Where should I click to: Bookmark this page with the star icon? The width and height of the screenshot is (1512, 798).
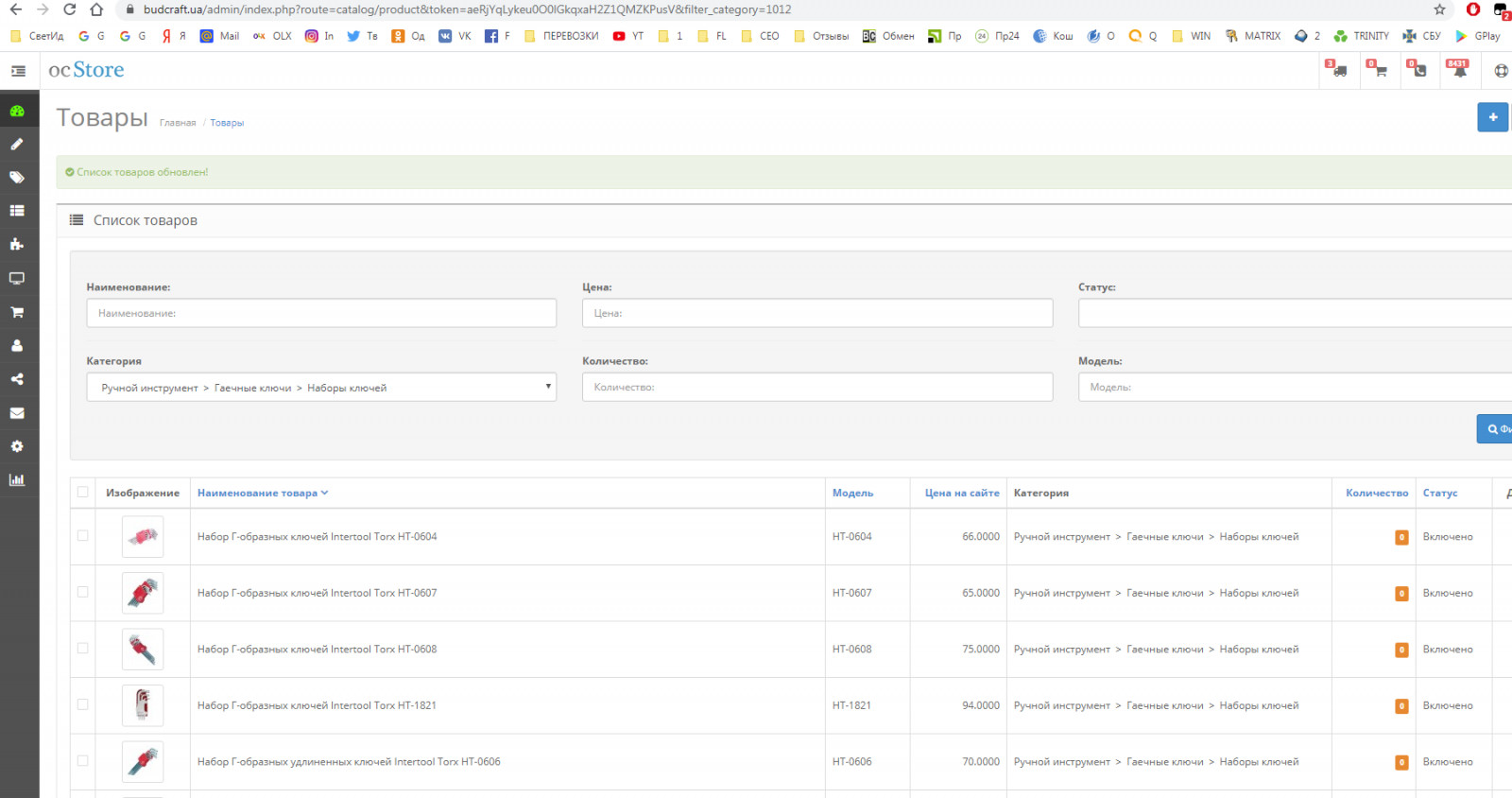(1439, 9)
